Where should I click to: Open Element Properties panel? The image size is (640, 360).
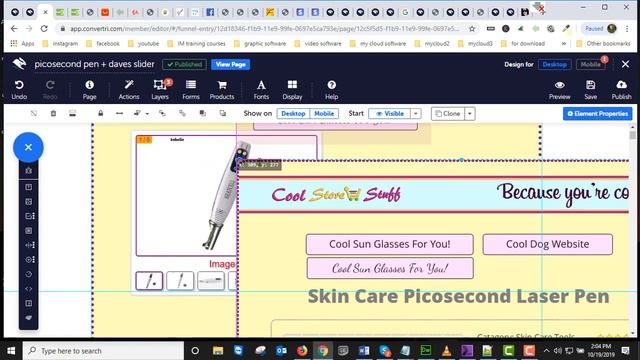598,113
